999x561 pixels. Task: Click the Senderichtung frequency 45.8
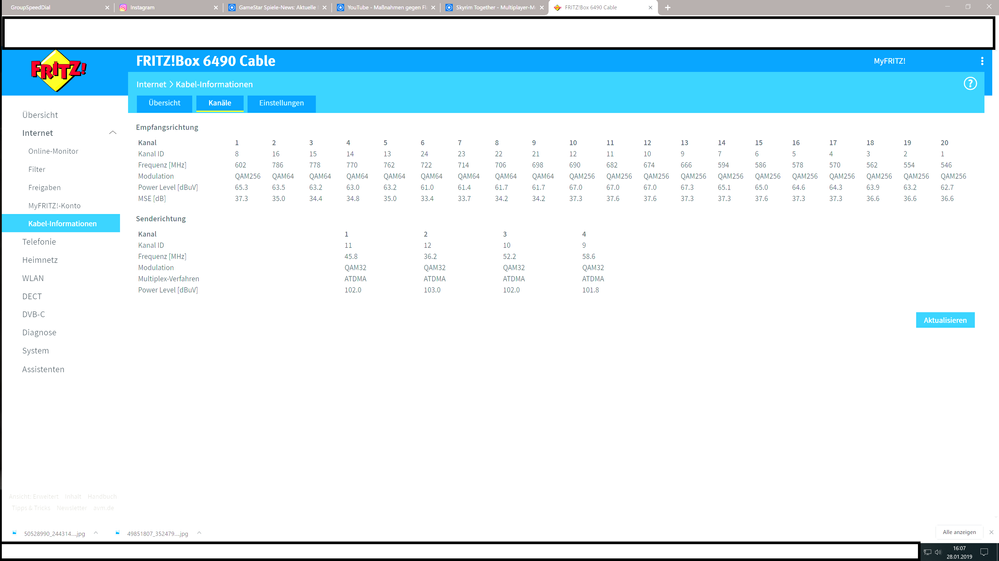point(351,257)
